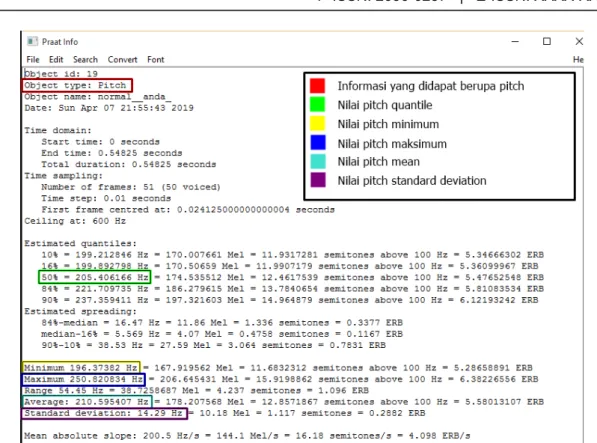Click the yellow legend swatch for pitch minimum
The width and height of the screenshot is (597, 443).
click(318, 123)
